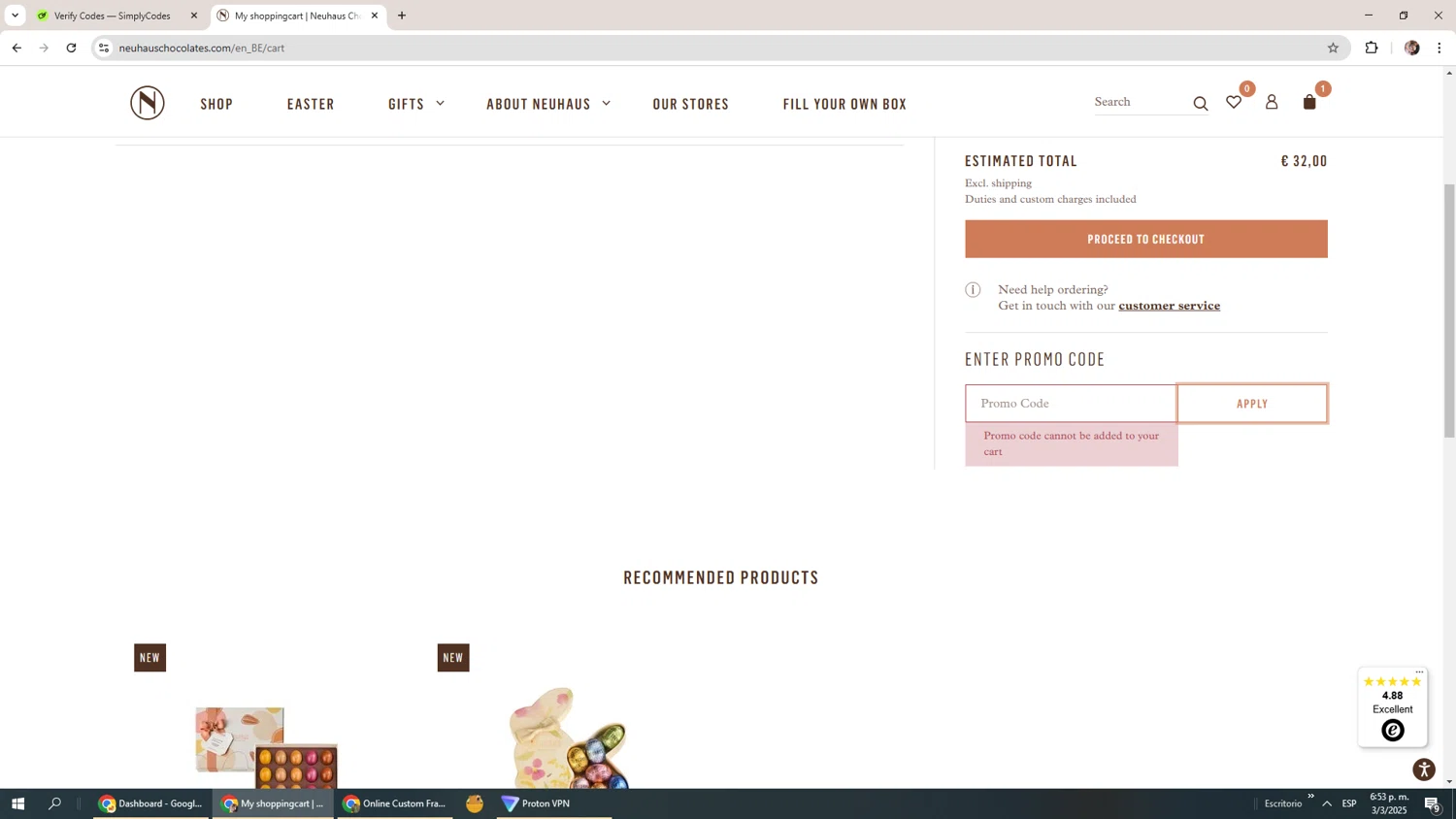
Task: View site information icon in address bar
Action: click(x=104, y=48)
